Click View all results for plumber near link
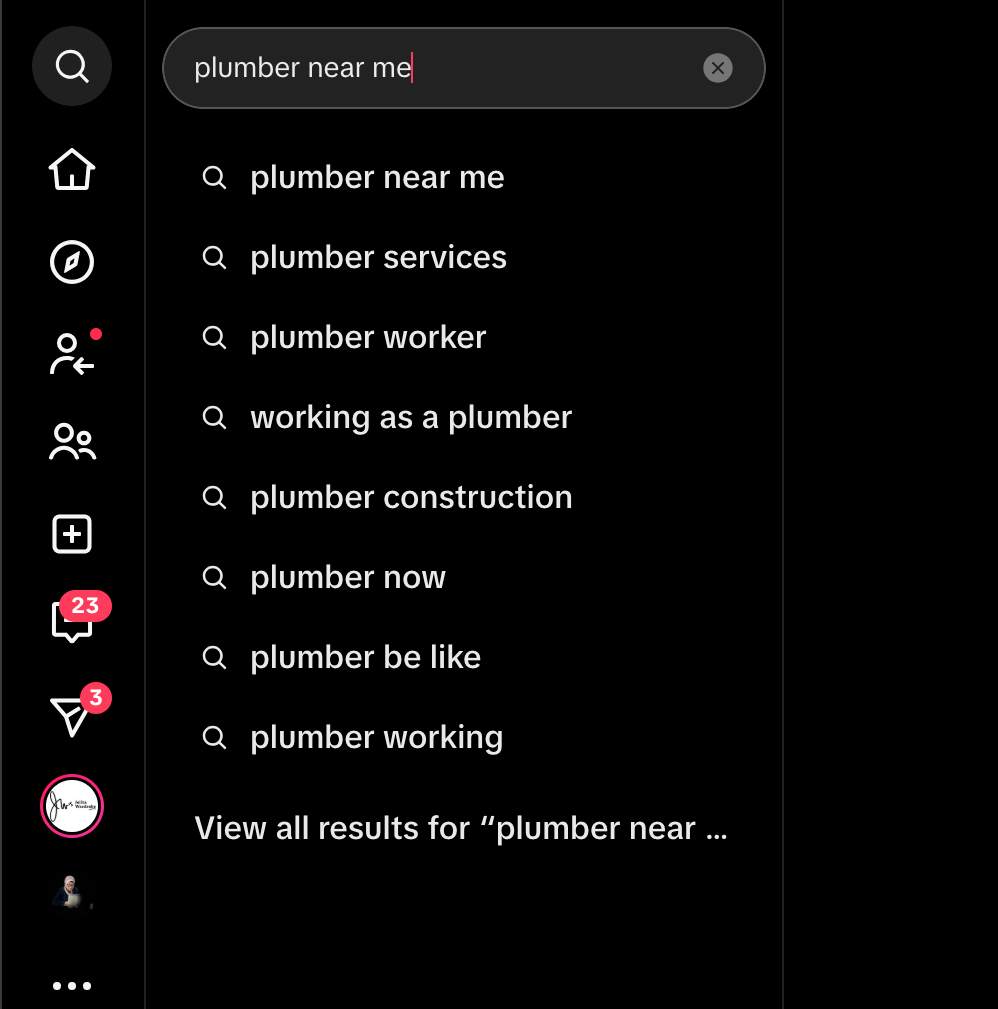Viewport: 998px width, 1009px height. pos(460,829)
